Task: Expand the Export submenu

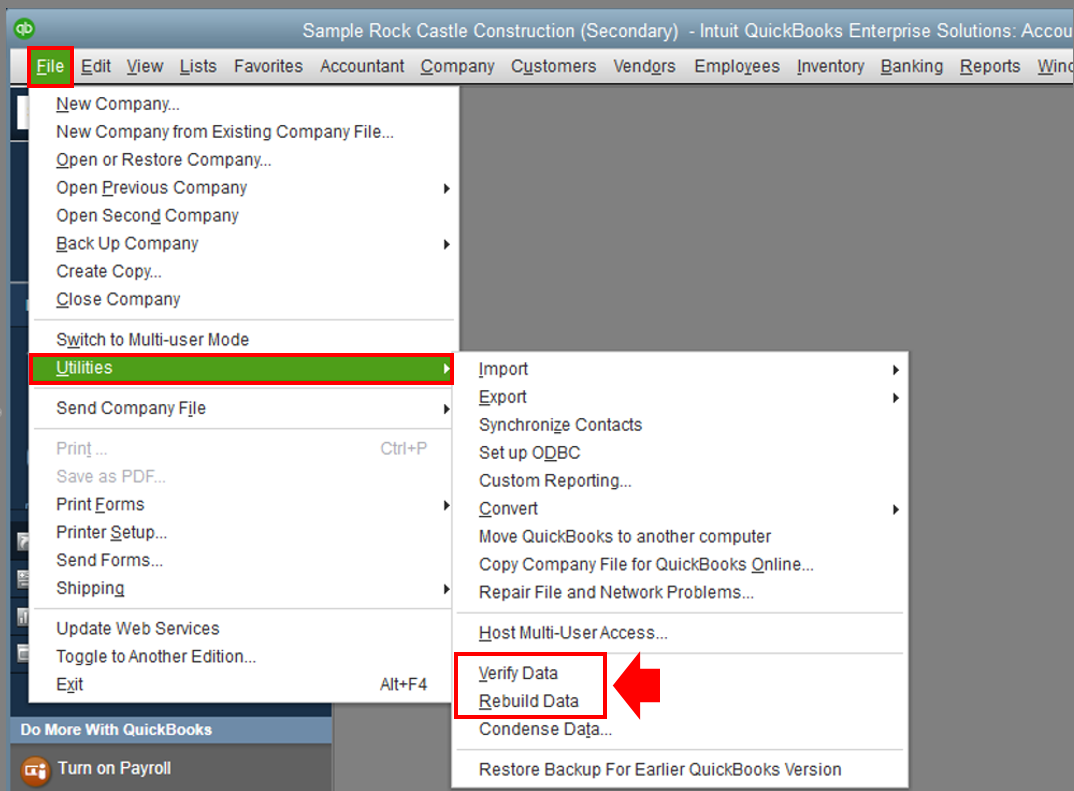Action: pos(681,397)
